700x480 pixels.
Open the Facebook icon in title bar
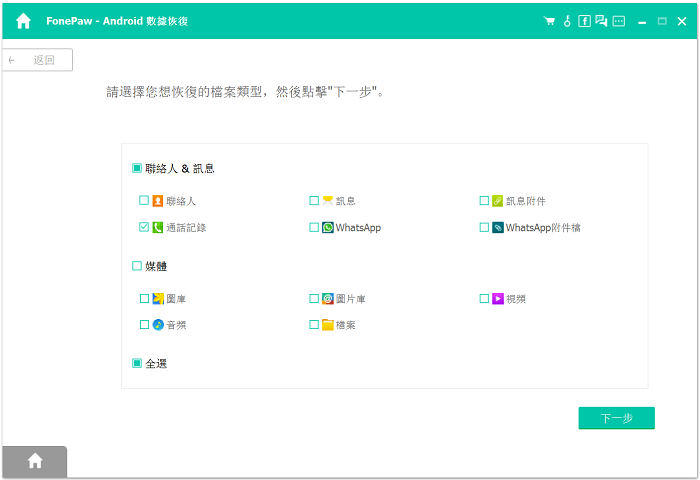coord(584,21)
